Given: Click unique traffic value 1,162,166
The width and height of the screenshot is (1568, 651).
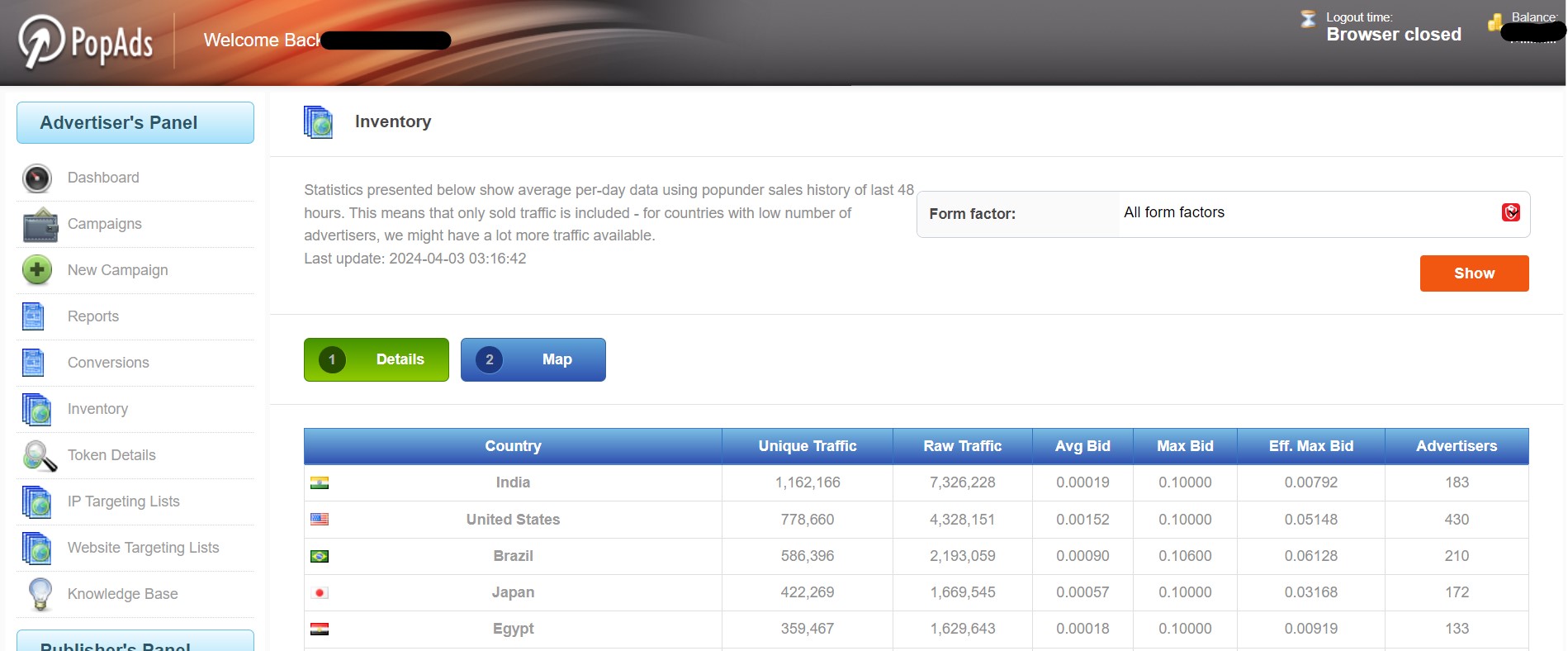Looking at the screenshot, I should [x=808, y=482].
